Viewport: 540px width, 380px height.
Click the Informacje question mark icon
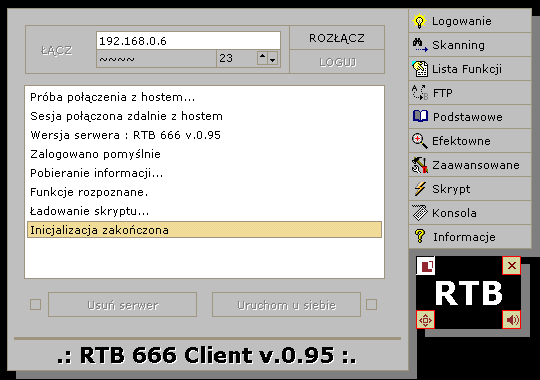(x=420, y=237)
